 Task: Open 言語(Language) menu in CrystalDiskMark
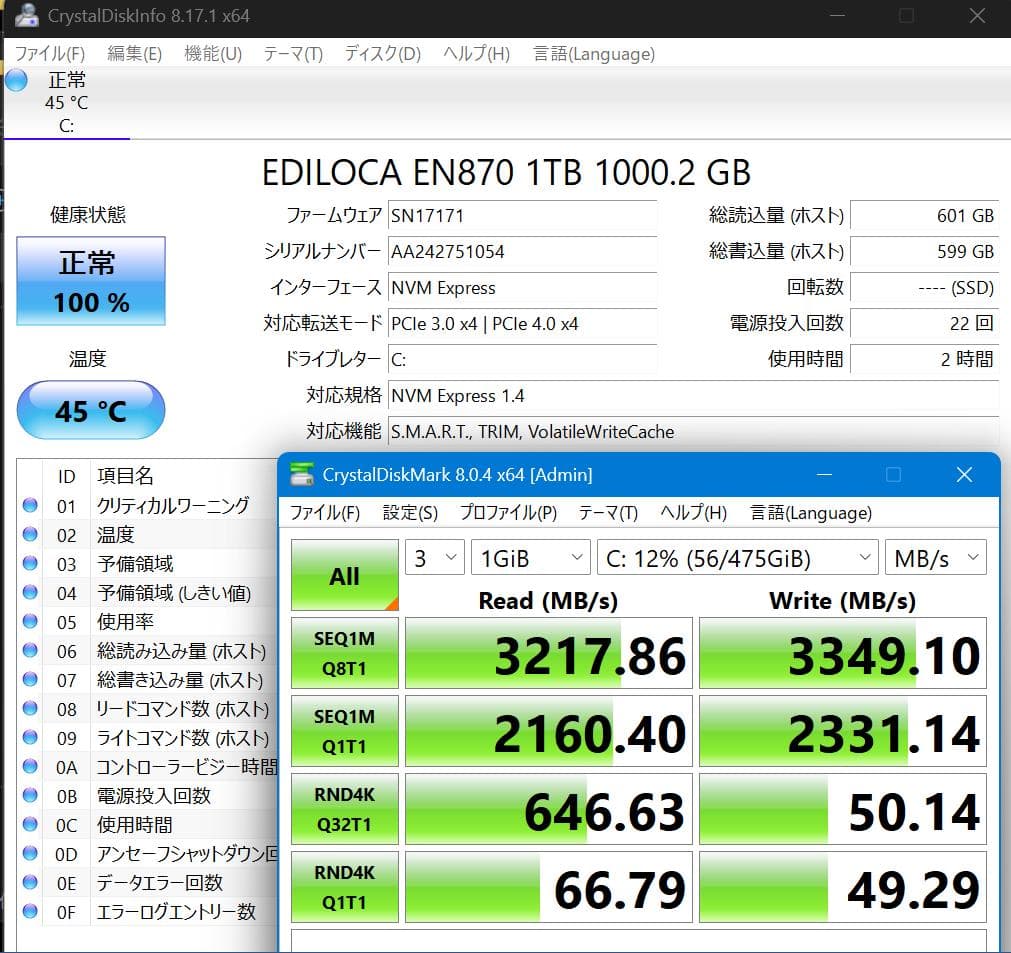(x=810, y=513)
